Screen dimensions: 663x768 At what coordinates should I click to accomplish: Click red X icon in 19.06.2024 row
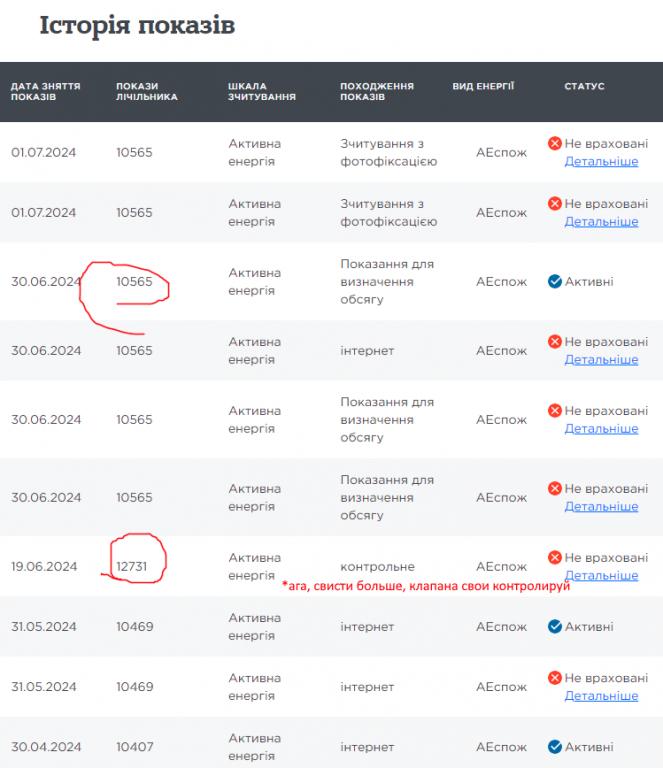pos(555,558)
